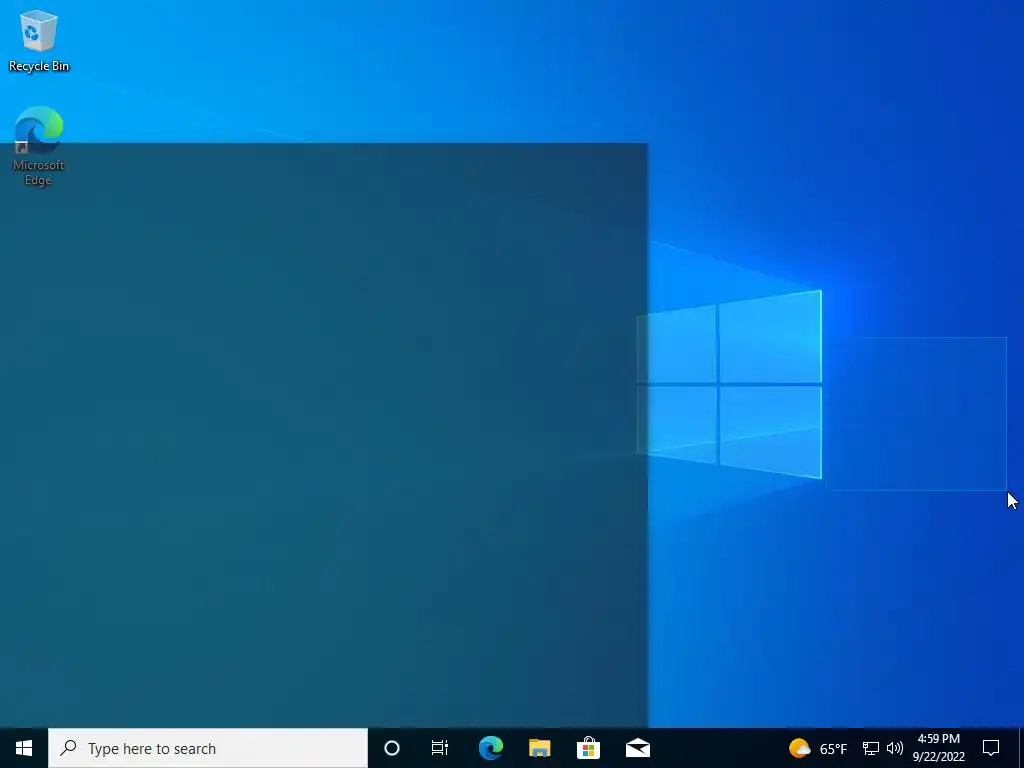
Task: Open the Windows Start menu
Action: coord(24,748)
